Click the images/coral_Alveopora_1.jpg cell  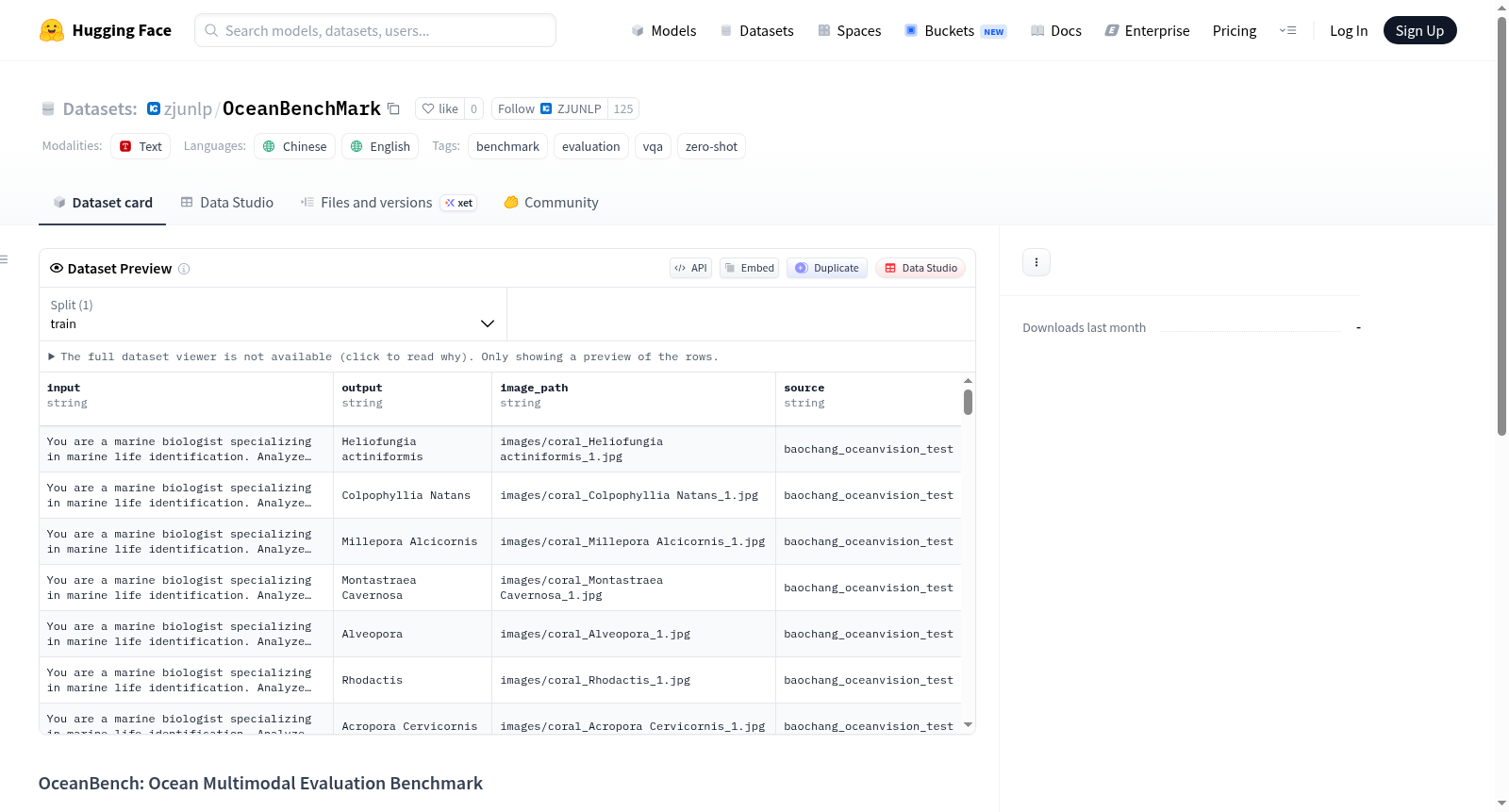pos(633,634)
